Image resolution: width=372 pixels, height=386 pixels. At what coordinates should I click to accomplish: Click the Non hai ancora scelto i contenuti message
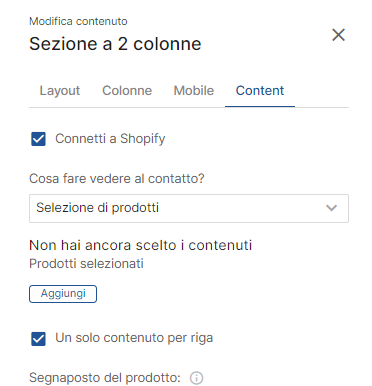click(141, 245)
